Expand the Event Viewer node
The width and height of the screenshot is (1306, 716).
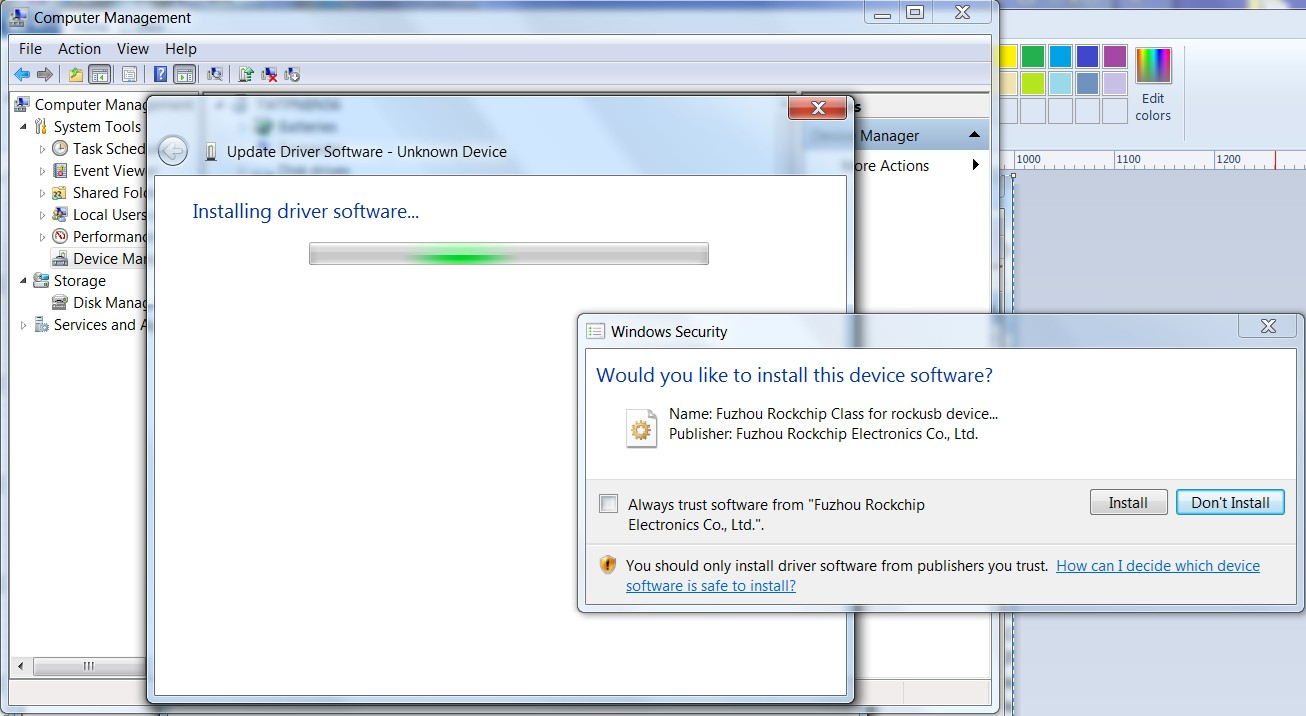tap(42, 171)
